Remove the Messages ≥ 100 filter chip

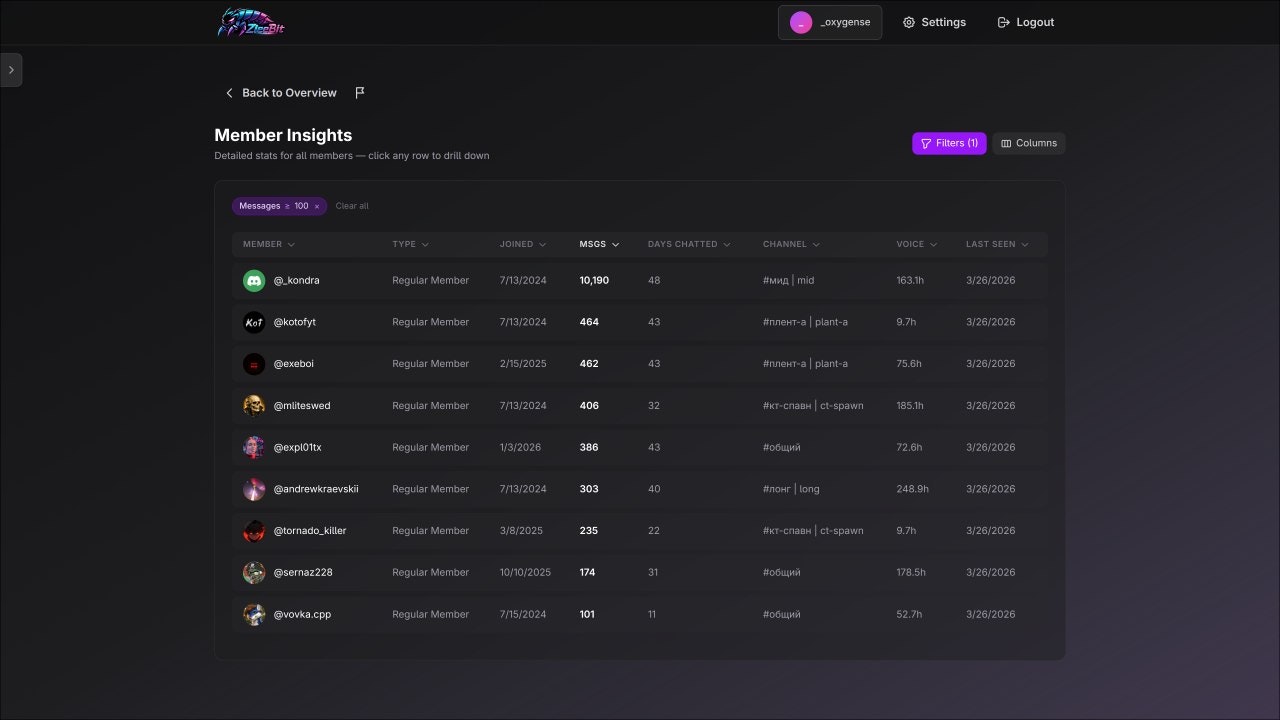point(317,206)
